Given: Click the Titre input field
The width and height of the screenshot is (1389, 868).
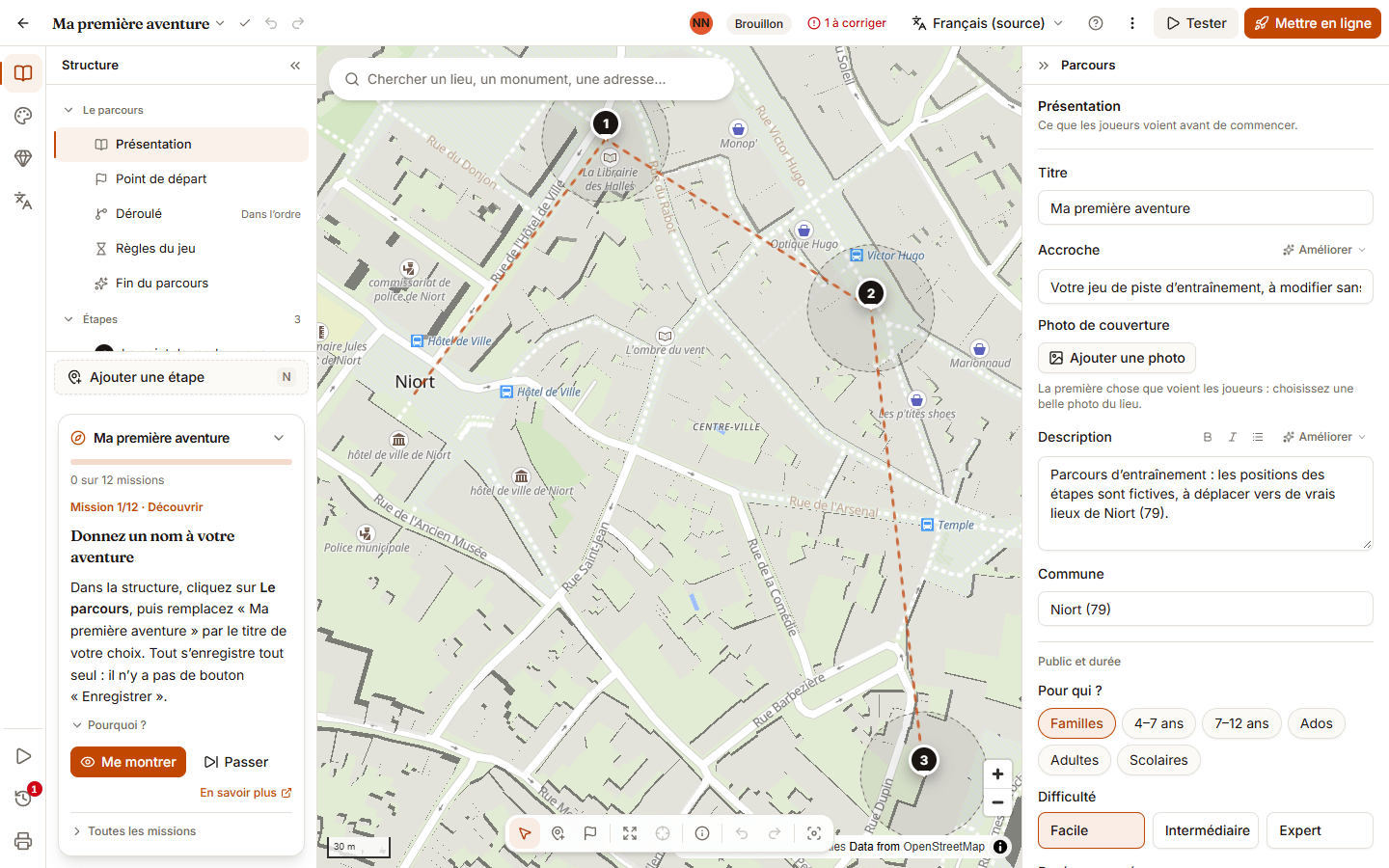Looking at the screenshot, I should point(1206,208).
